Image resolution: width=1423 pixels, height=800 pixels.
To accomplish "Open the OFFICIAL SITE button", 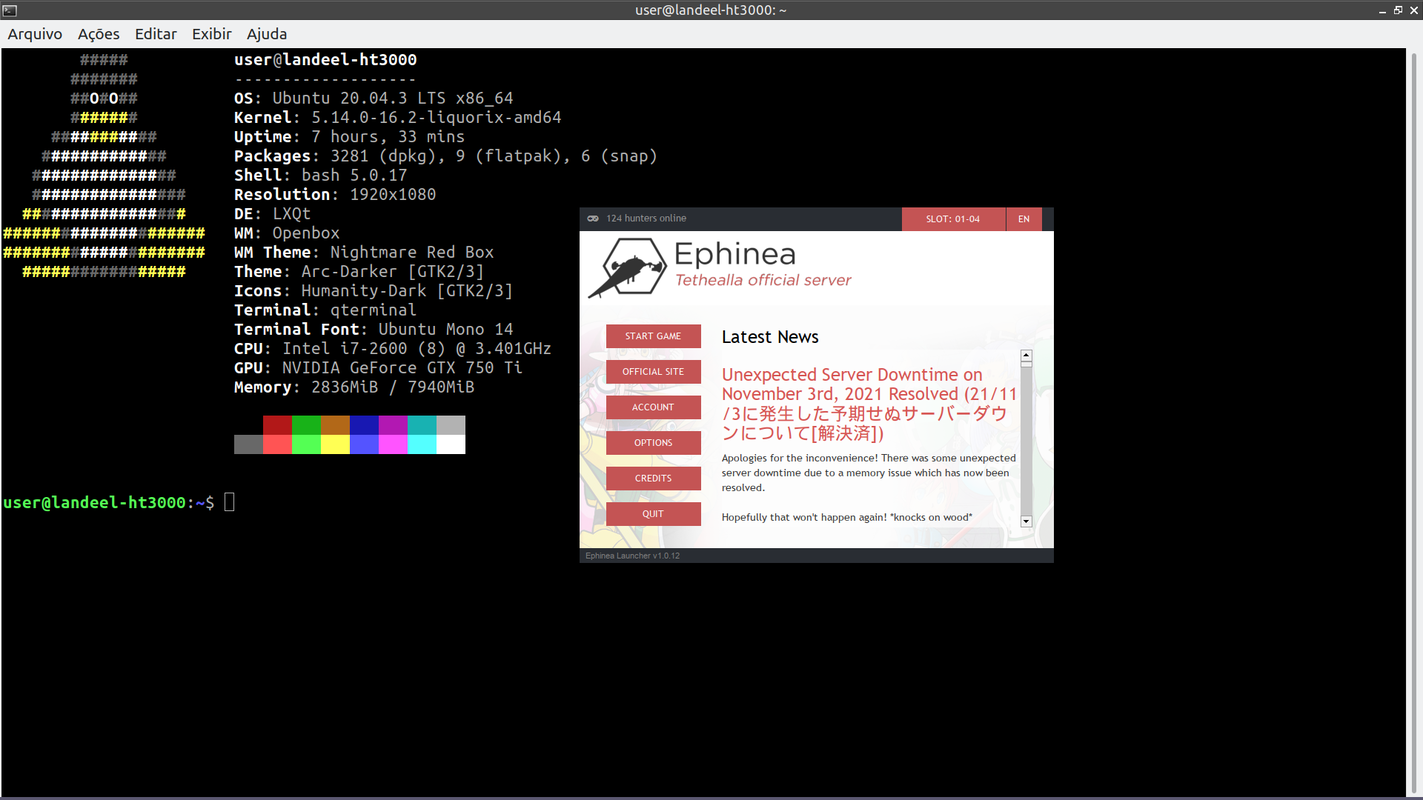I will 653,372.
